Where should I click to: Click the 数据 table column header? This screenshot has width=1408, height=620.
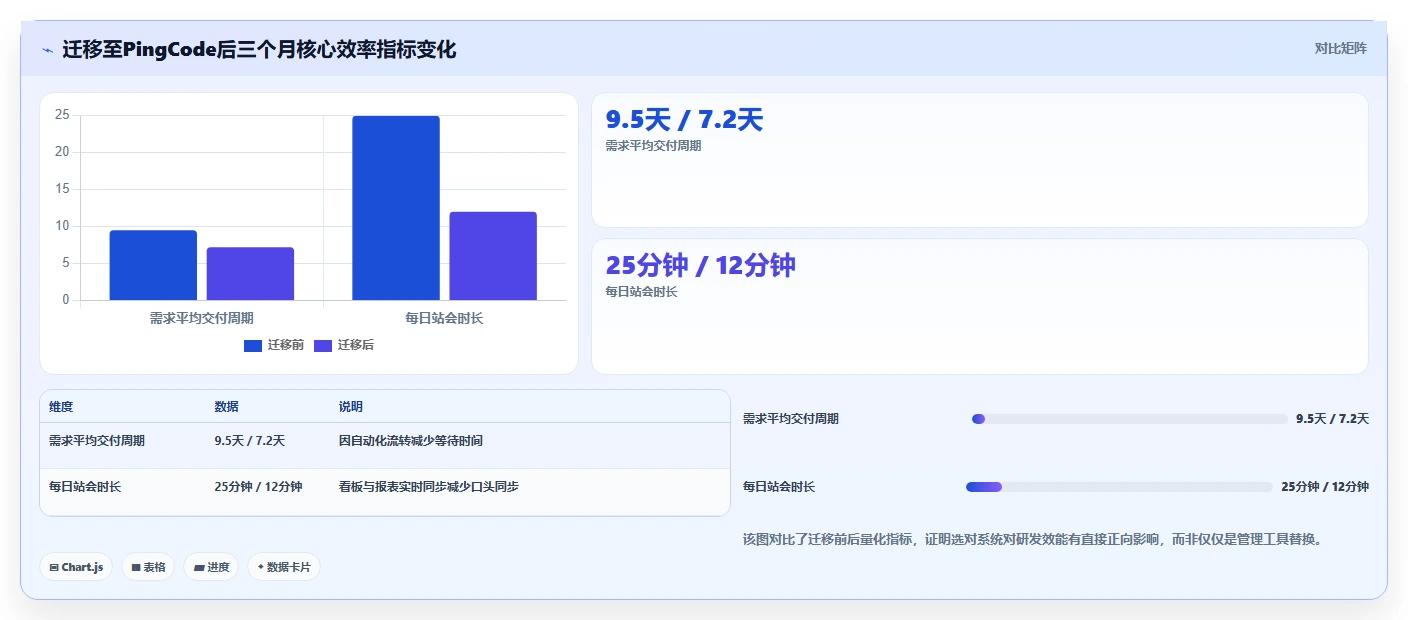point(226,407)
